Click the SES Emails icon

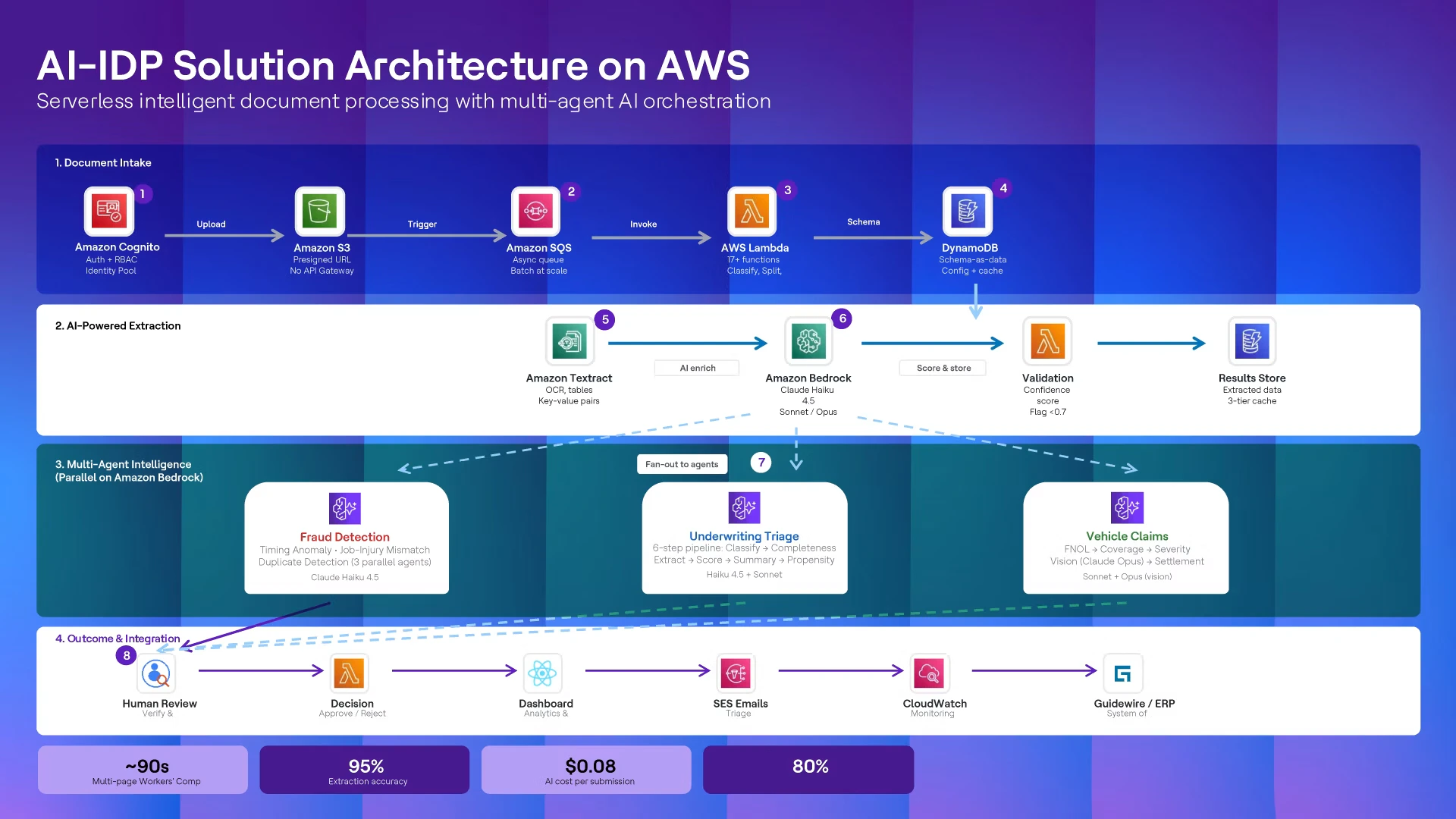736,673
